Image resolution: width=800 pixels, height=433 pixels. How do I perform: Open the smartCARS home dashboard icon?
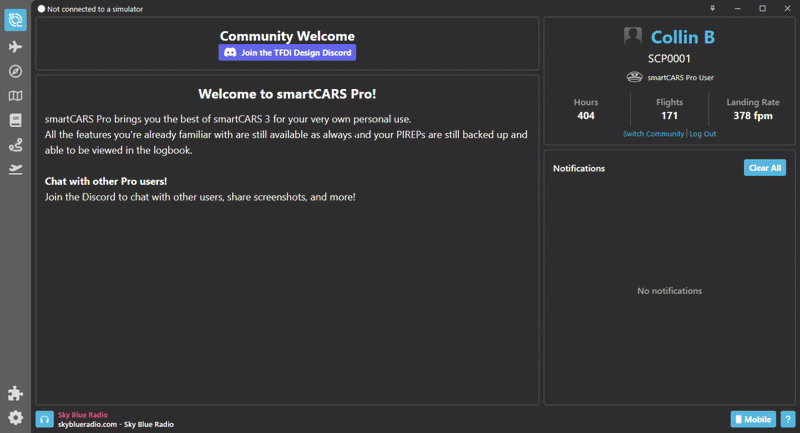[15, 20]
